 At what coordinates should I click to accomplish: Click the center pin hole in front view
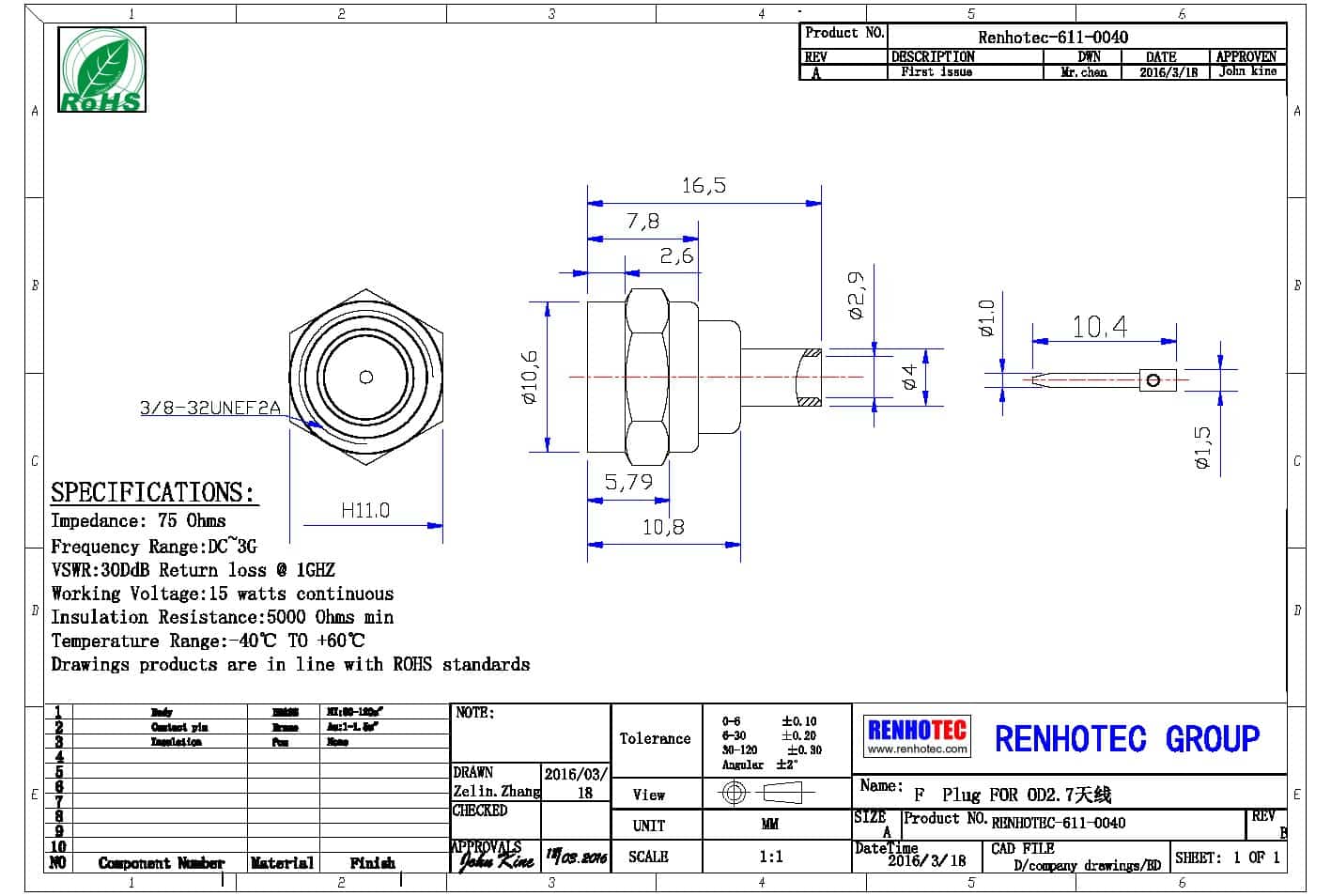pyautogui.click(x=366, y=378)
